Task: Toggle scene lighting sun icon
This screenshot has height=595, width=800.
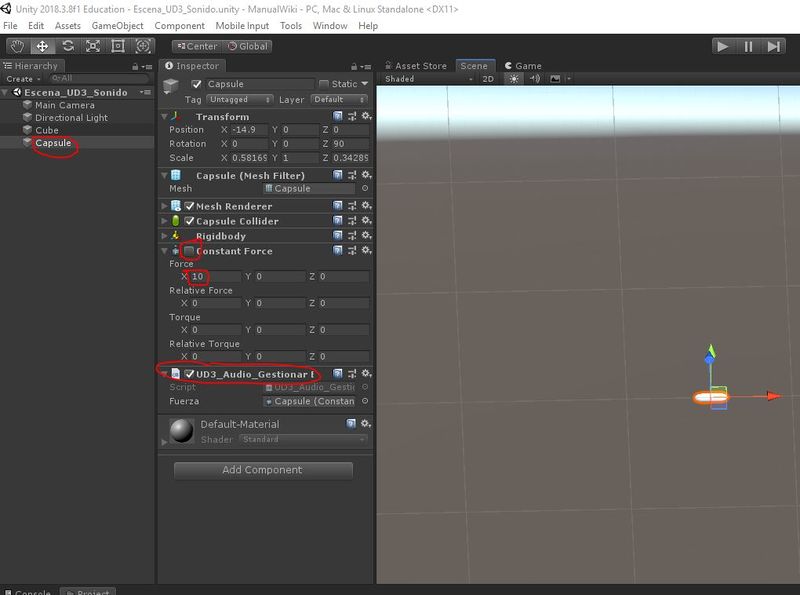Action: pyautogui.click(x=514, y=79)
